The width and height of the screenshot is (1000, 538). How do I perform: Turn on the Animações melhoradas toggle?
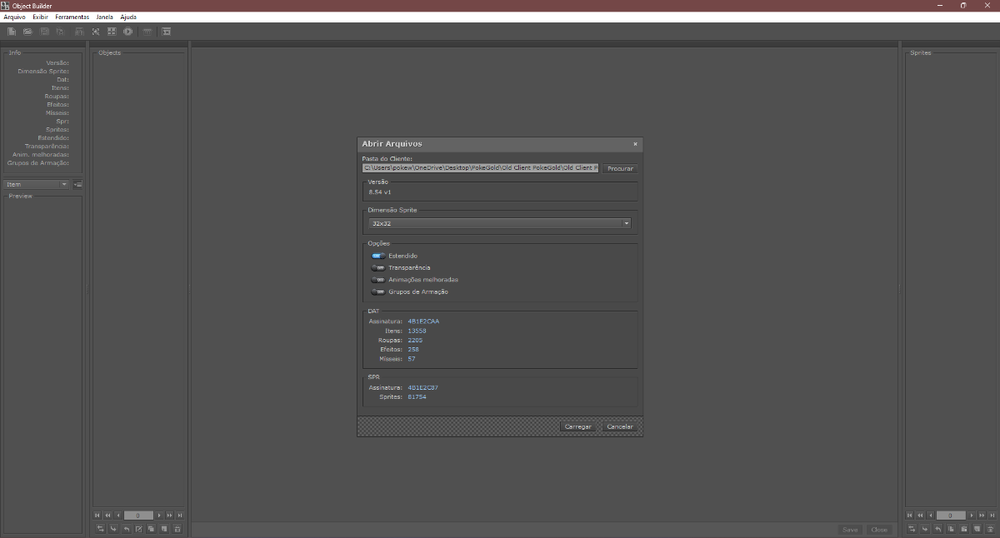[x=378, y=280]
